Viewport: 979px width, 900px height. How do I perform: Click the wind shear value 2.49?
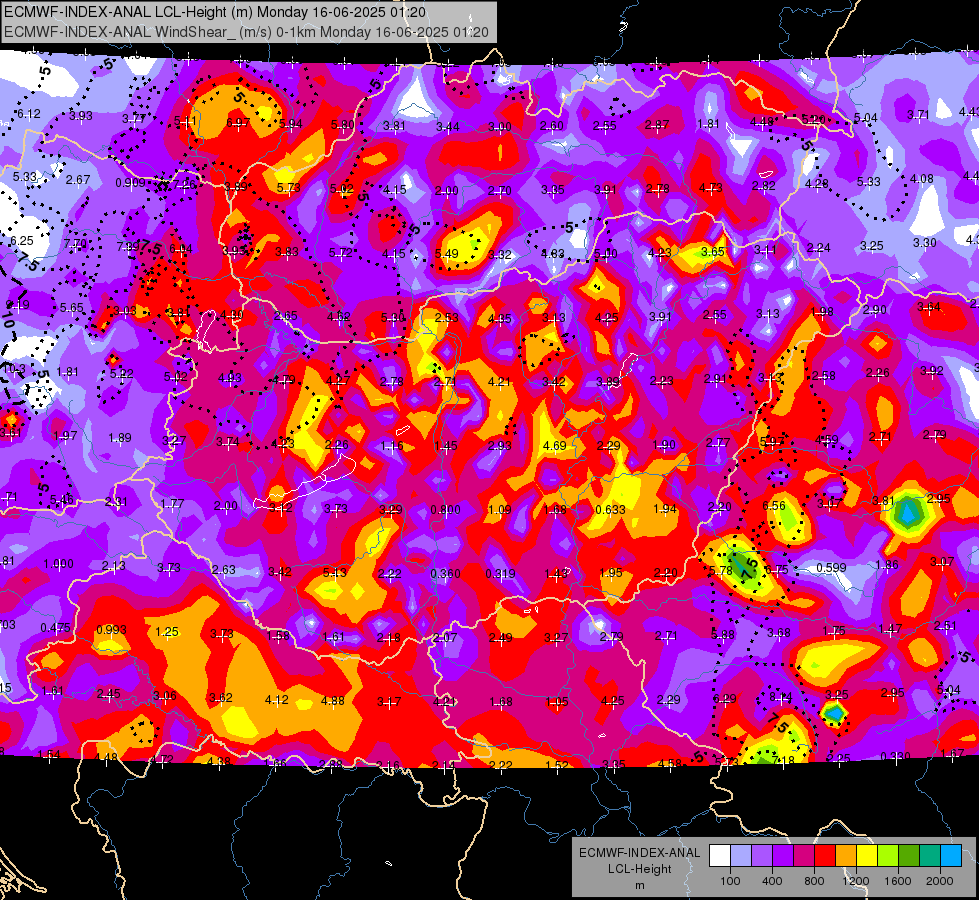pyautogui.click(x=500, y=638)
